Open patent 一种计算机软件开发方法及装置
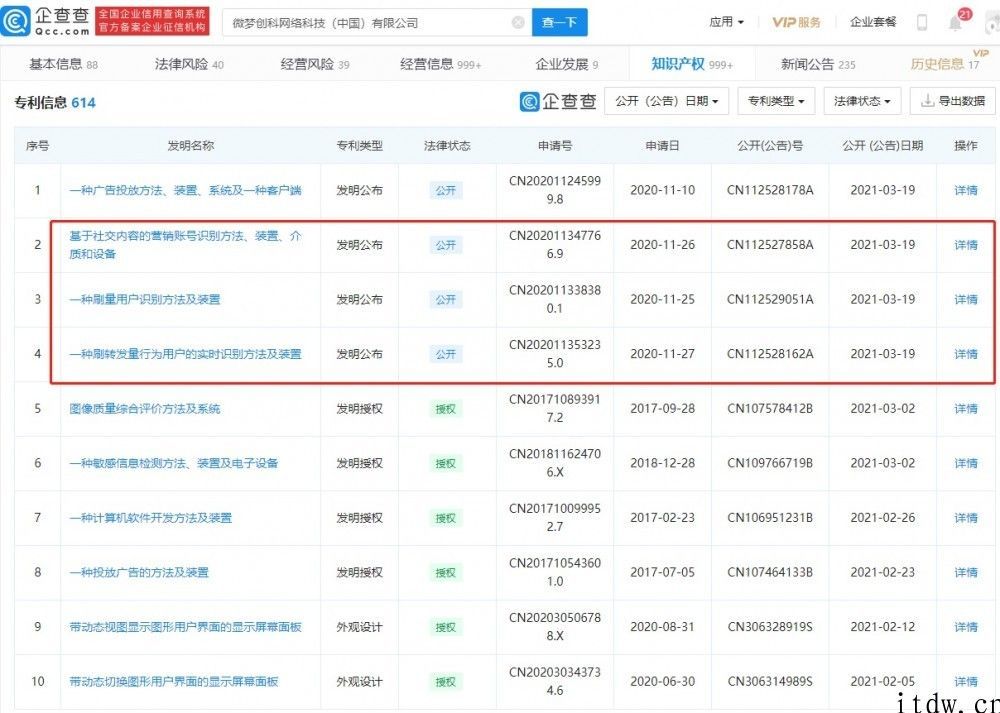Screen dimensions: 1000x713 (151, 518)
